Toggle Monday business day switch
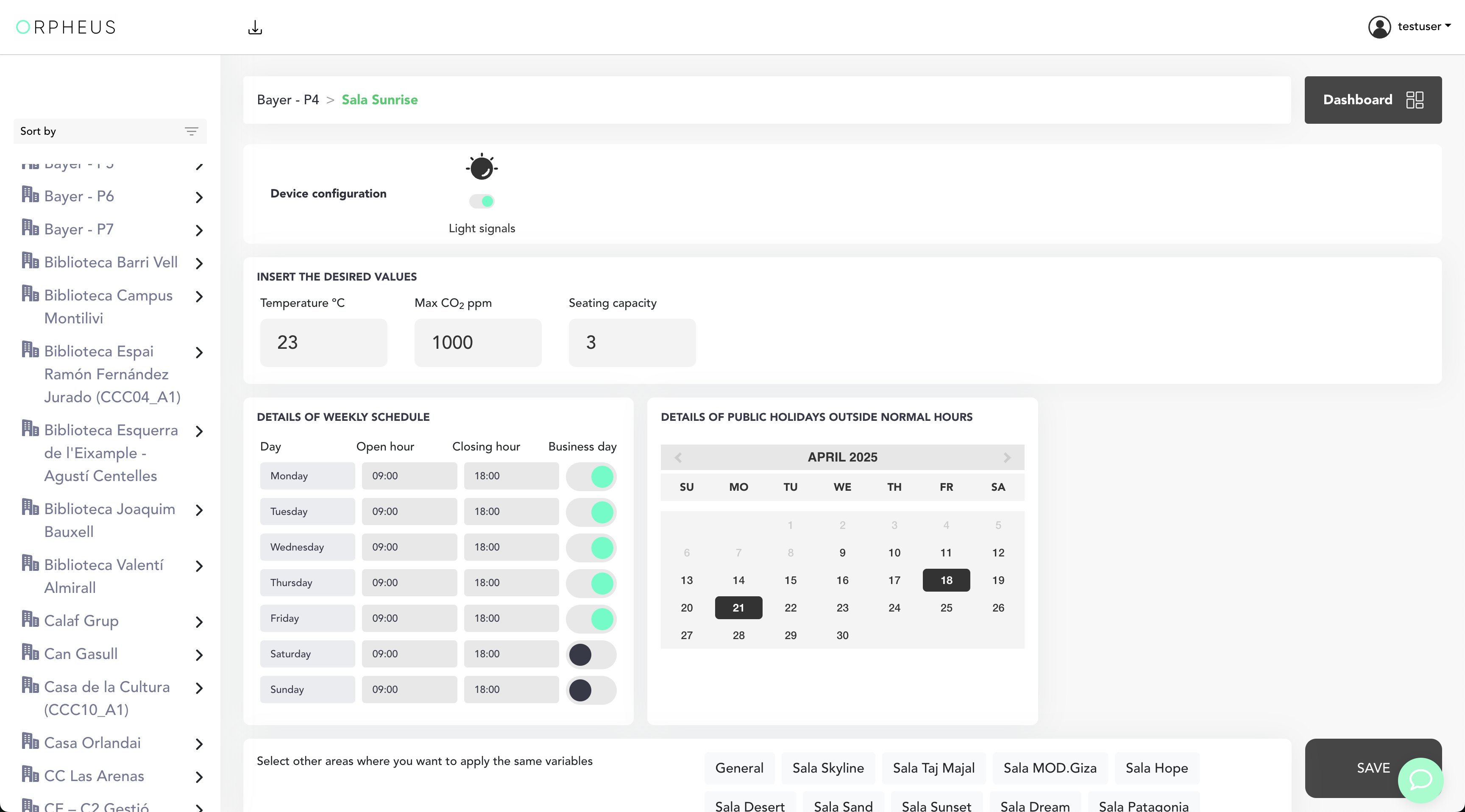The height and width of the screenshot is (812, 1465). pos(591,476)
